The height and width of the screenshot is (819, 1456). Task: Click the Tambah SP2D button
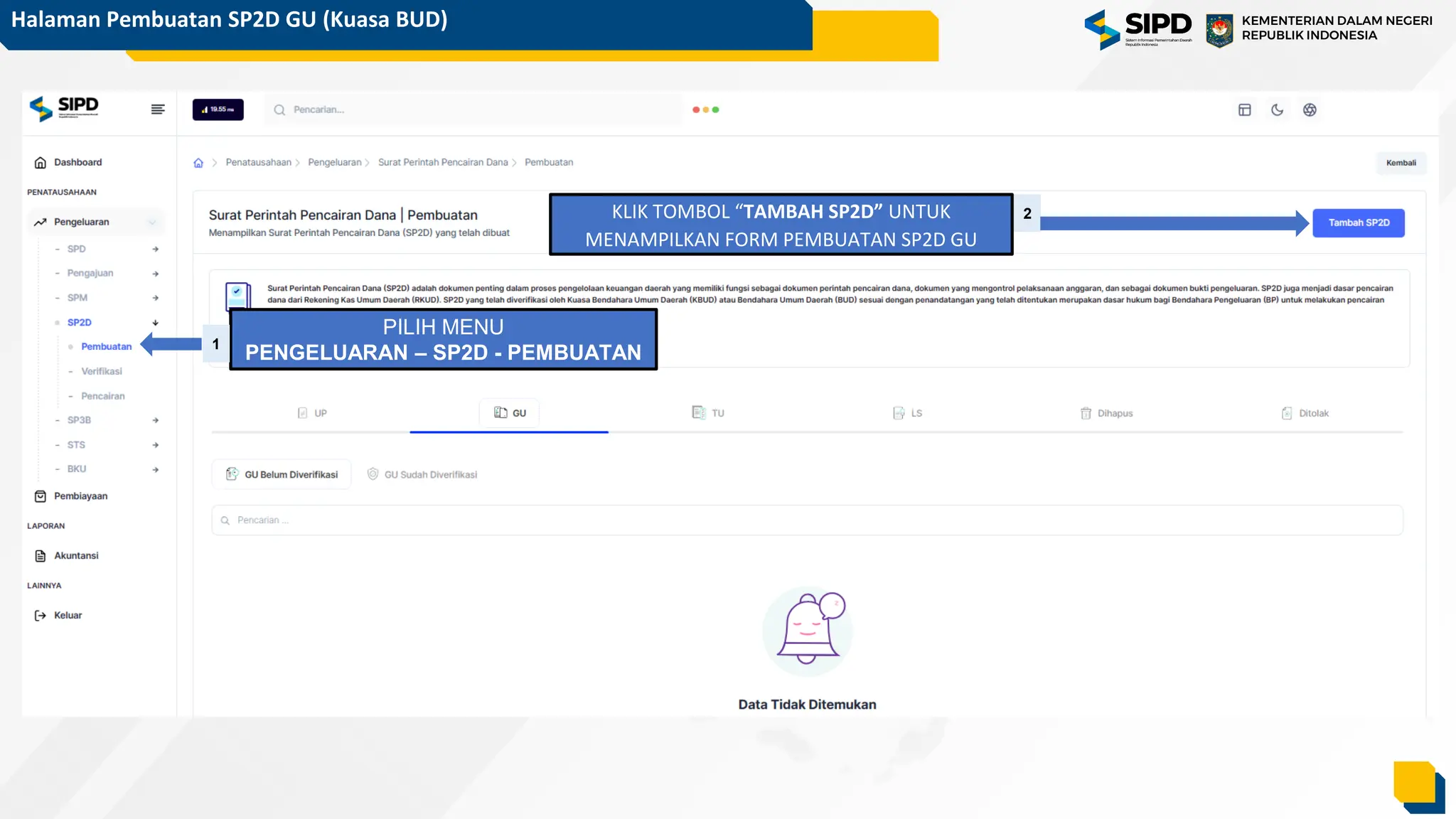point(1358,223)
